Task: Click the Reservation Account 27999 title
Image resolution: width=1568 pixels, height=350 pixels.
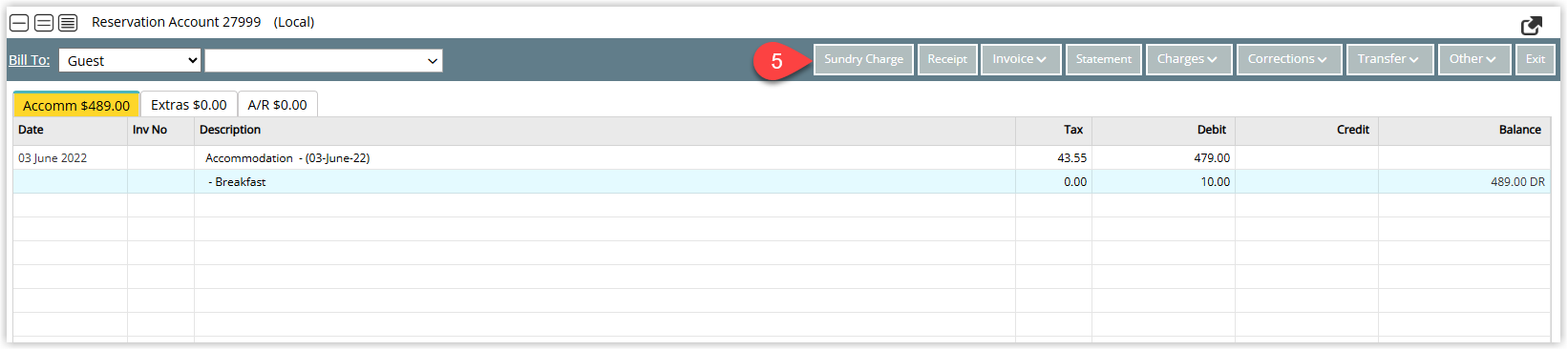Action: (176, 22)
